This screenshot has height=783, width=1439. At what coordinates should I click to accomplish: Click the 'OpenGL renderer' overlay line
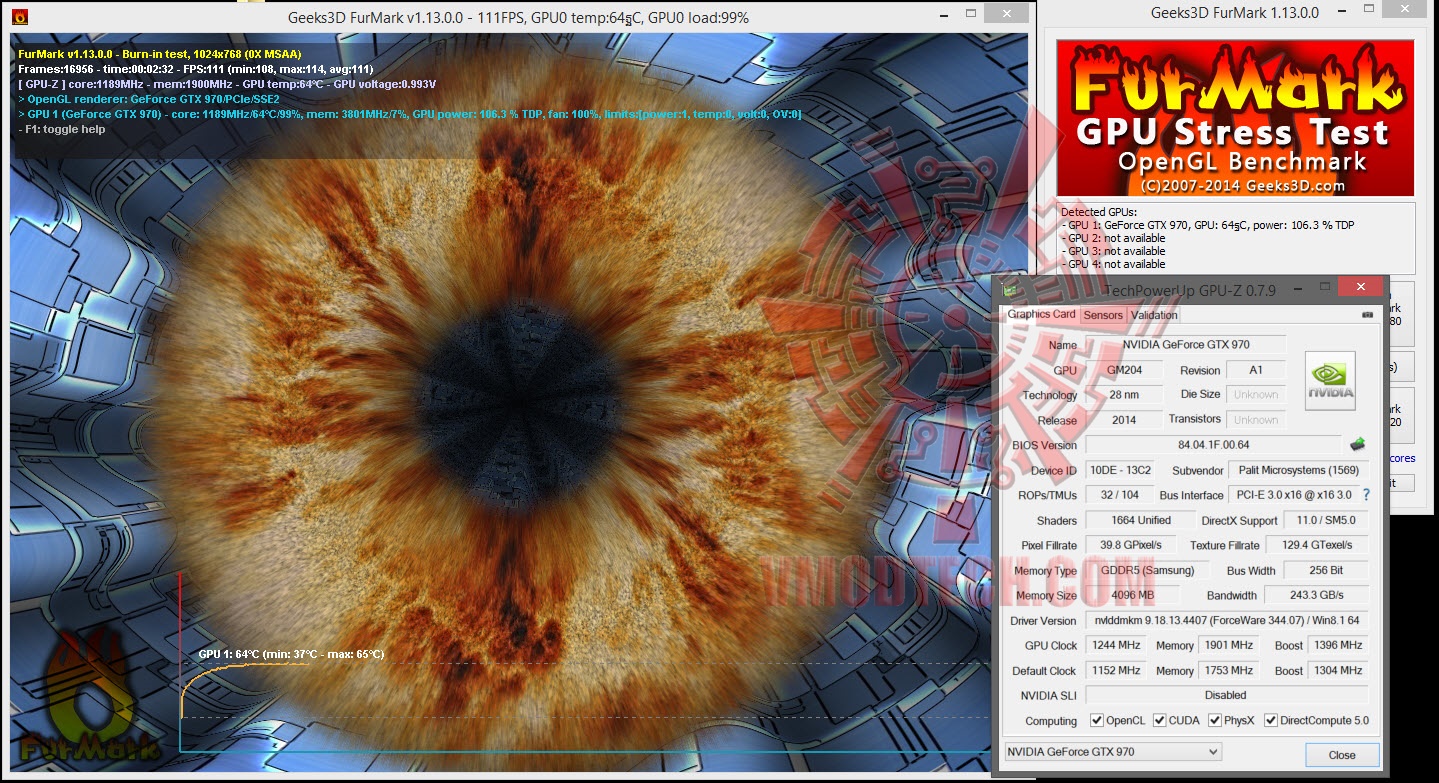tap(149, 99)
